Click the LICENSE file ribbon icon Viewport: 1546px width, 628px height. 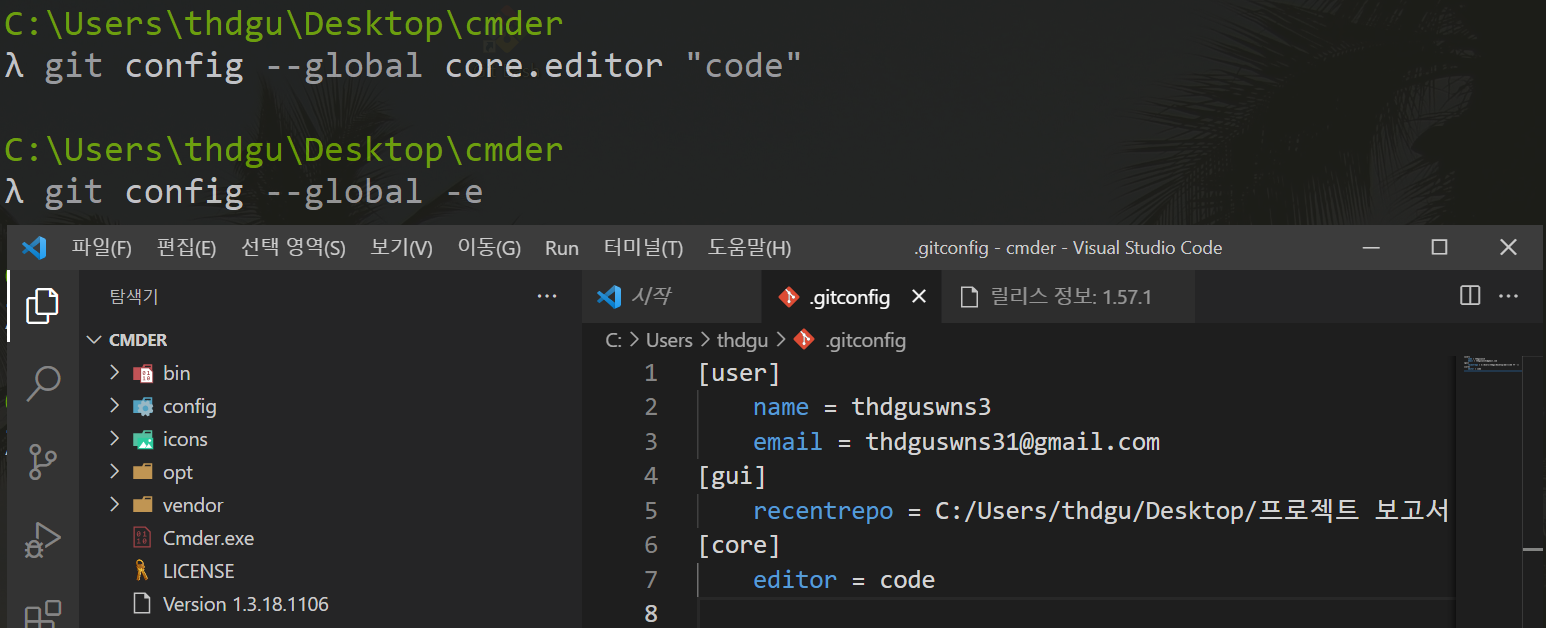pyautogui.click(x=143, y=571)
